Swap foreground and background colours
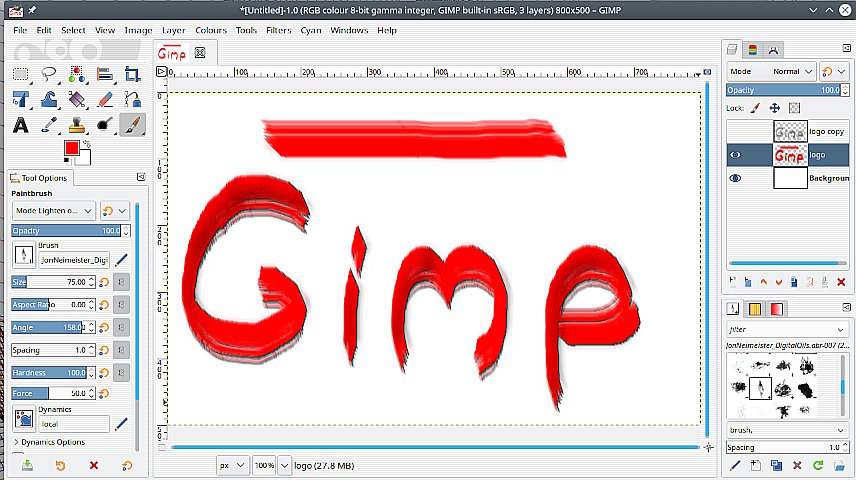This screenshot has width=856, height=480. pos(86,144)
